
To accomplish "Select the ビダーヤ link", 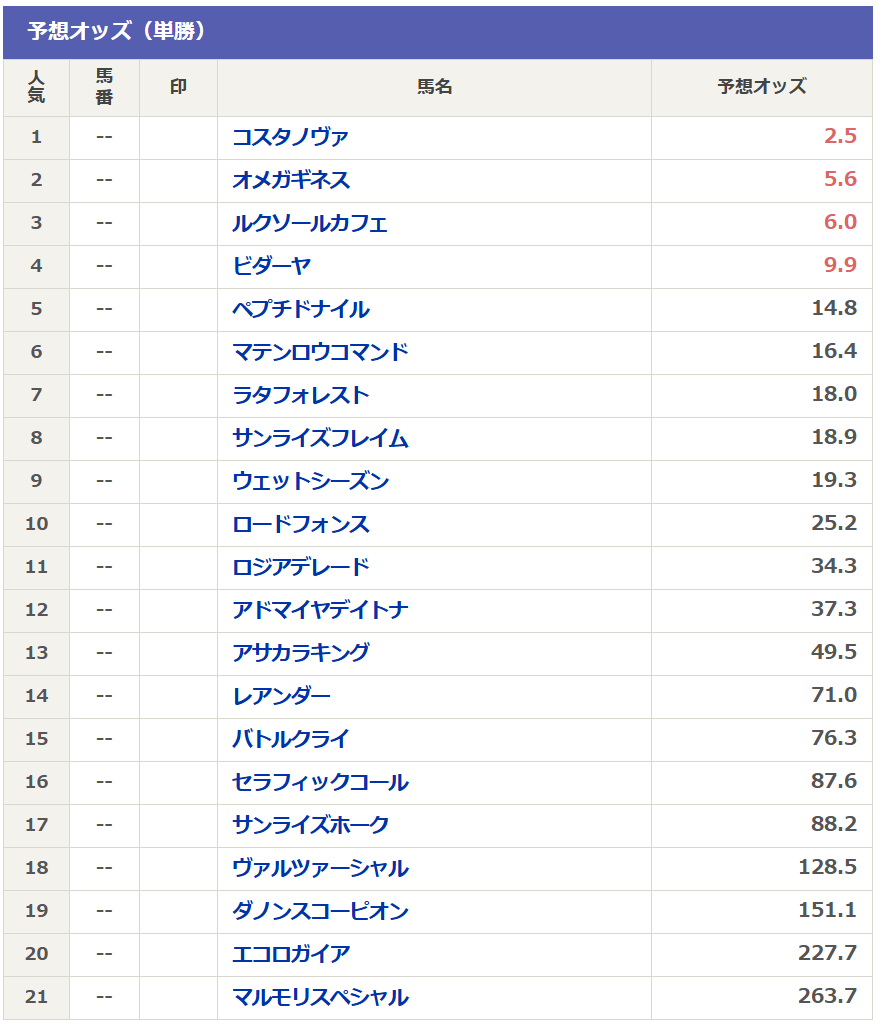I will click(271, 266).
